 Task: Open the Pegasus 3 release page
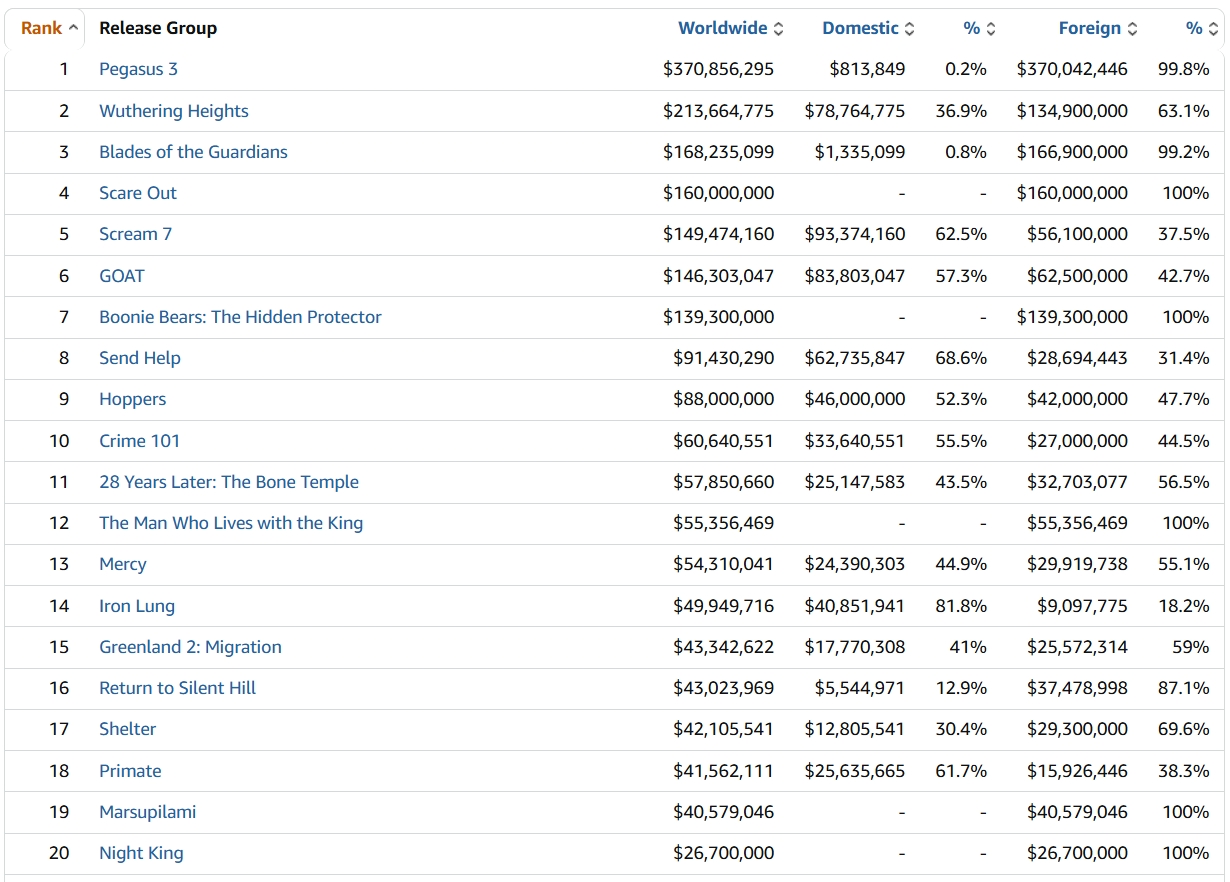pos(138,69)
